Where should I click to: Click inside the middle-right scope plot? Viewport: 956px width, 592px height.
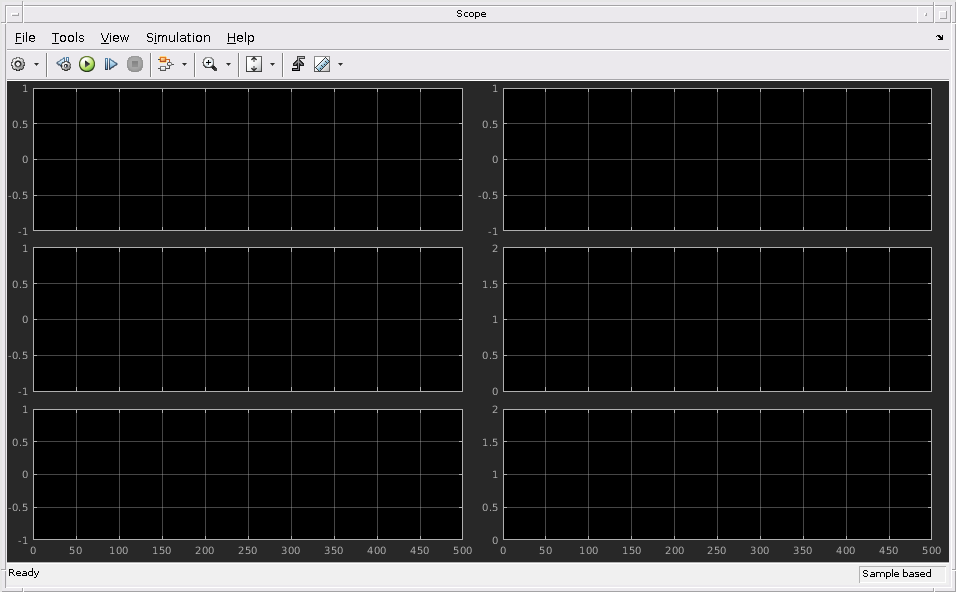pos(717,319)
